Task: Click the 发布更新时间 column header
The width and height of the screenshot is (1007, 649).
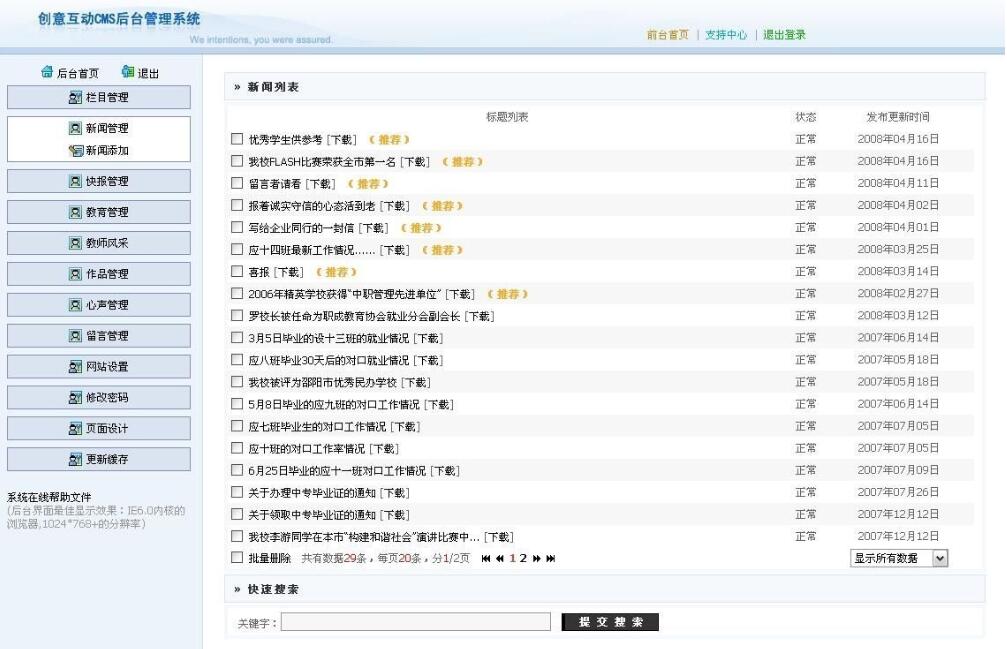Action: [898, 117]
